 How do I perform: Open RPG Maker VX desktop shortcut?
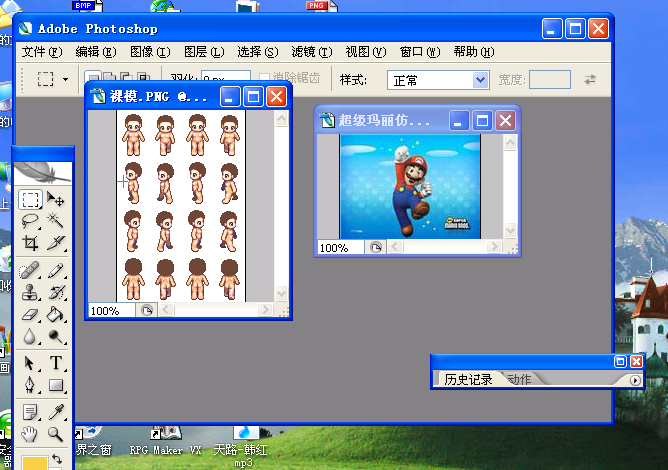point(165,441)
